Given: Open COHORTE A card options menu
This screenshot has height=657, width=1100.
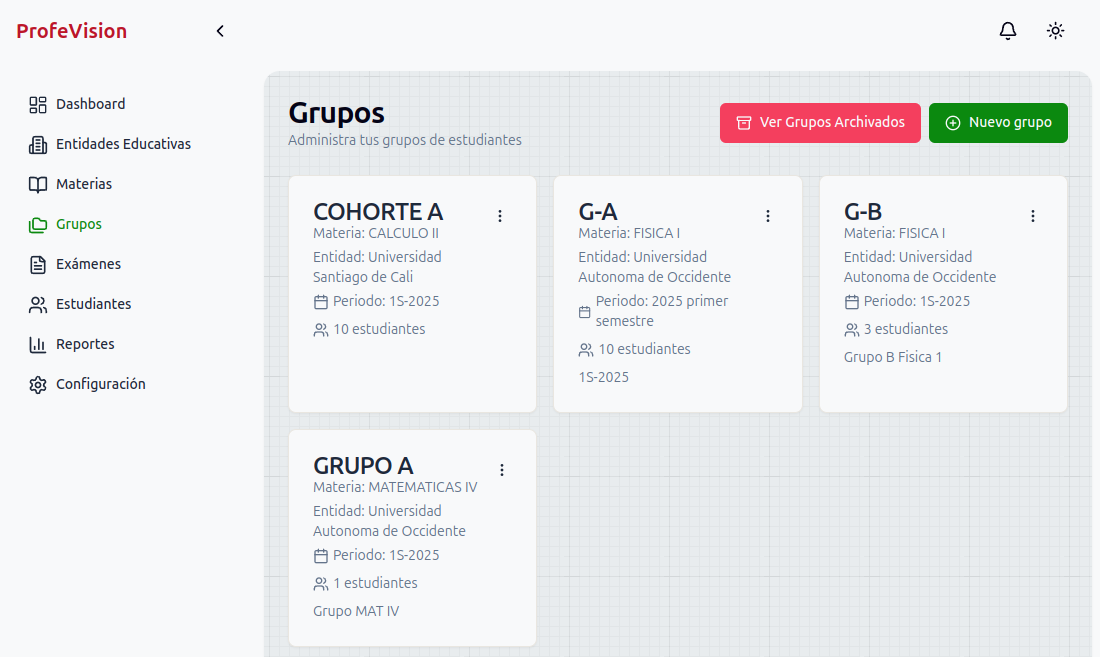Looking at the screenshot, I should coord(500,216).
